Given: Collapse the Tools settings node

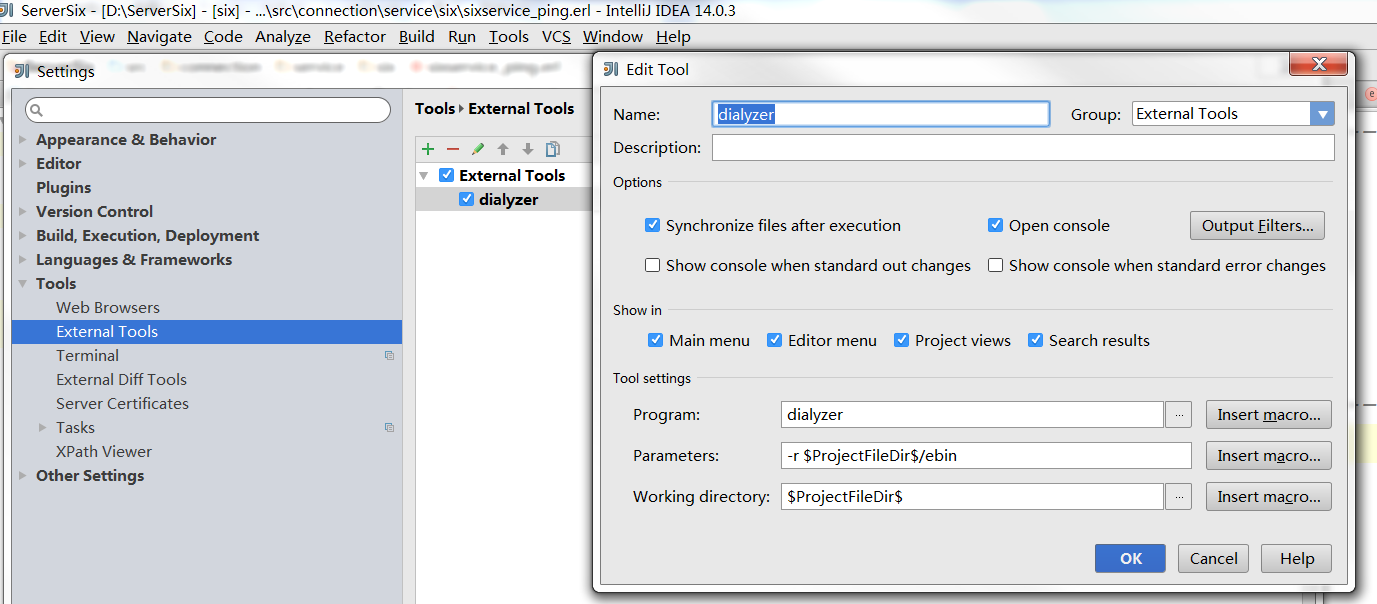Looking at the screenshot, I should 23,284.
